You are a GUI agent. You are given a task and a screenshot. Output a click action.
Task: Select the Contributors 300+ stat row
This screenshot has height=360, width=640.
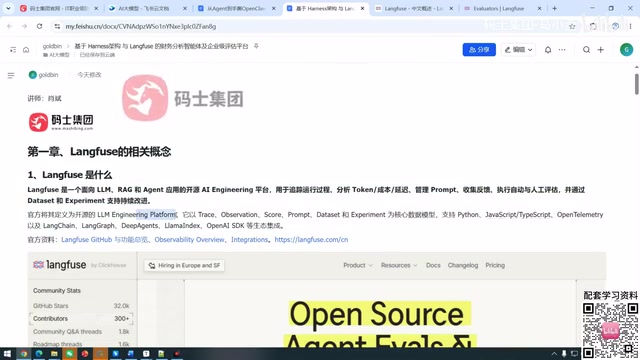tap(81, 318)
